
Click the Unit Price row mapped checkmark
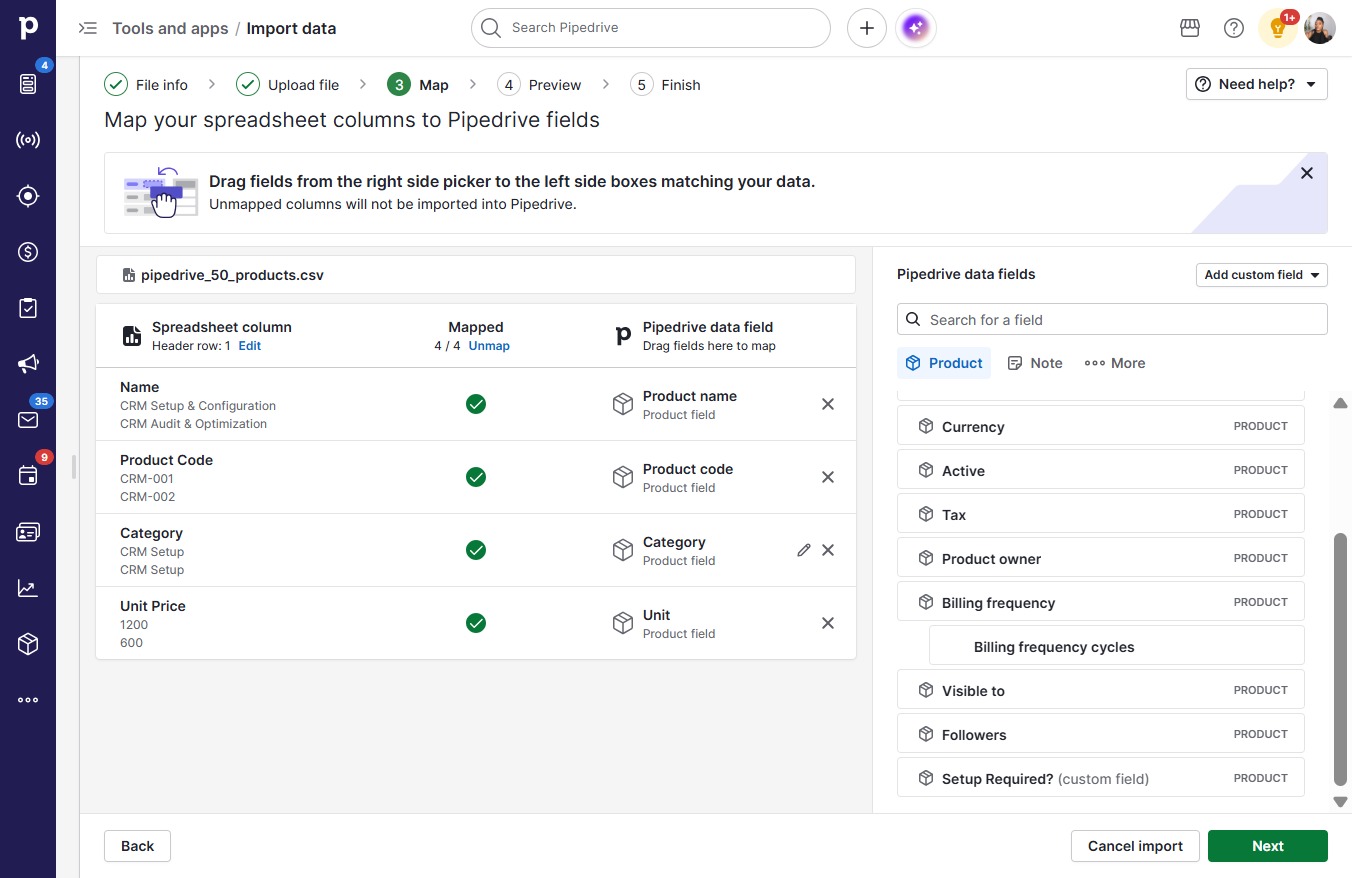(476, 623)
